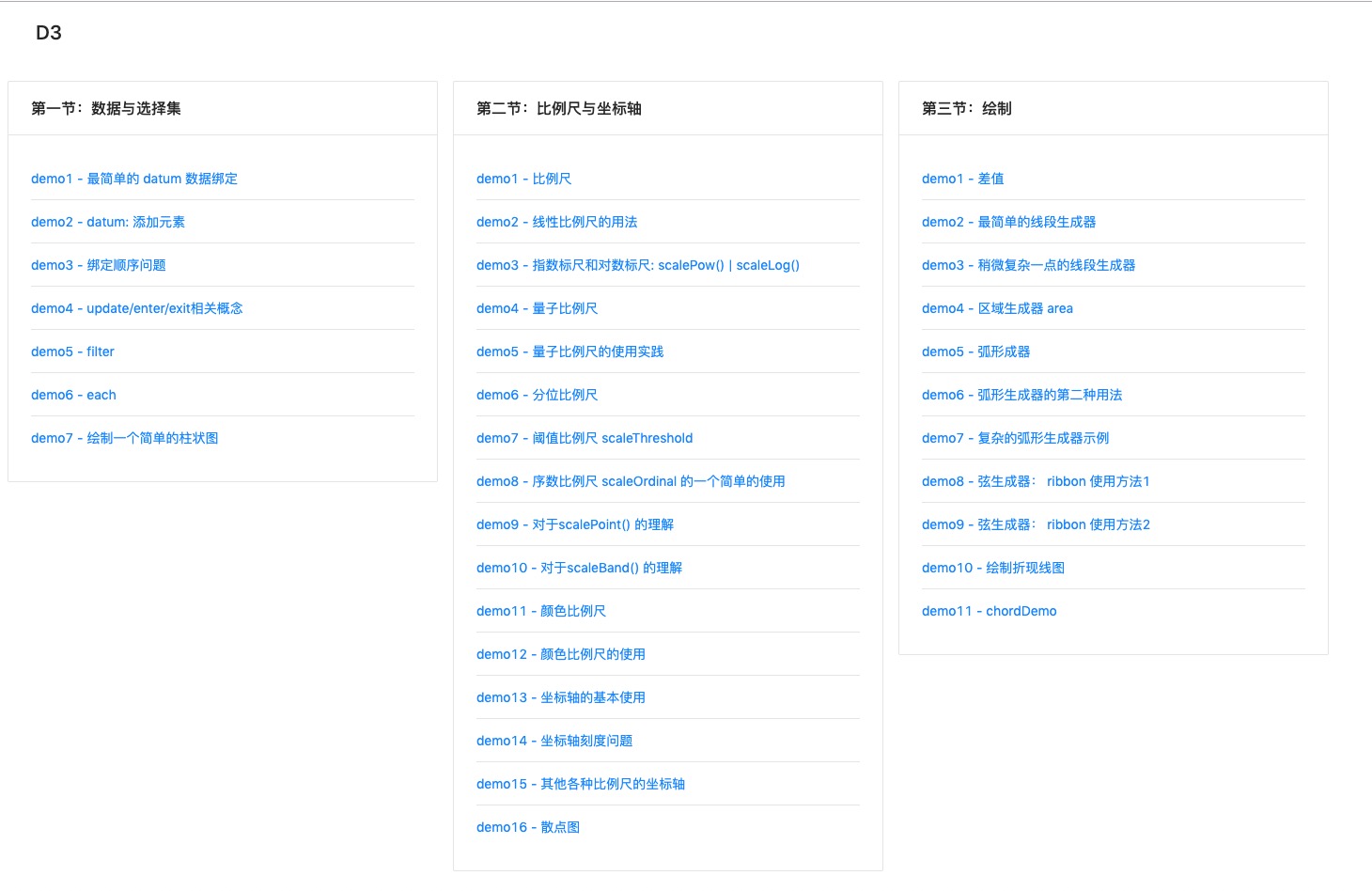
Task: Open demo10 绘制折现线图 link
Action: point(993,568)
